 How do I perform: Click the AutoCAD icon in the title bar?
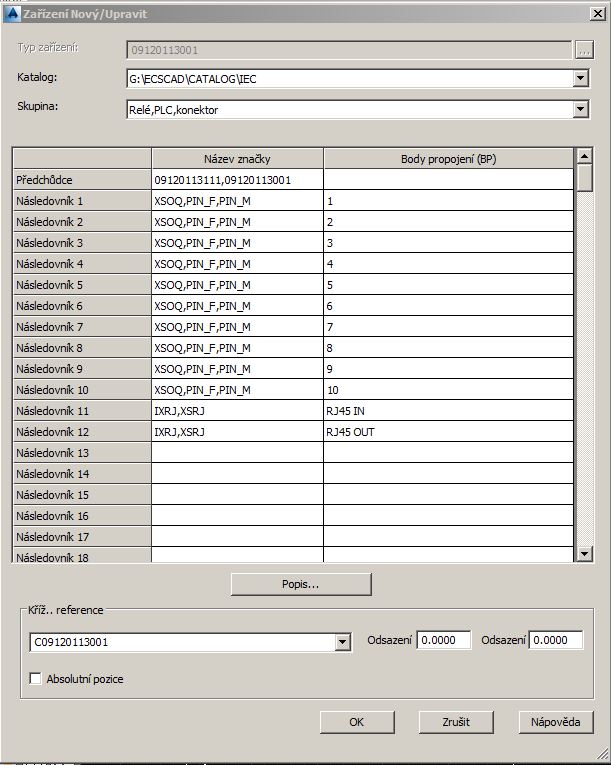tap(12, 13)
